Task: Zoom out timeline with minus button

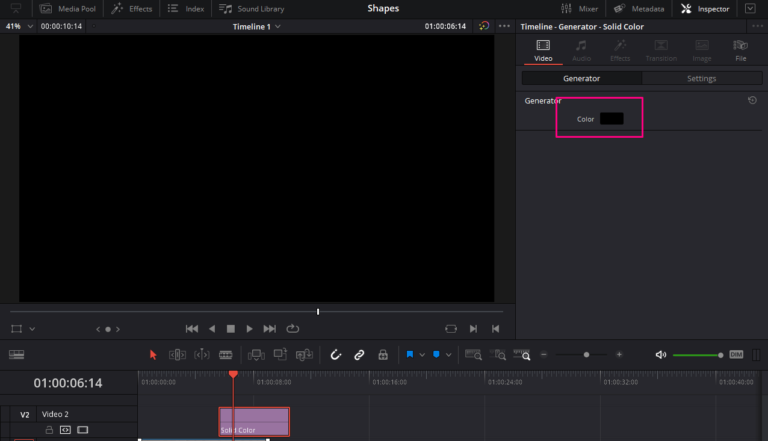Action: tap(544, 354)
